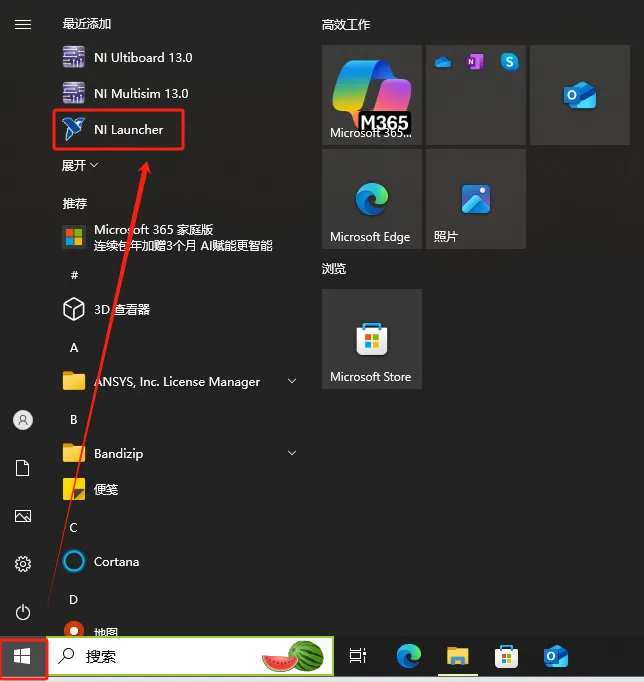This screenshot has height=682, width=644.
Task: Open NI Ultiboard 13.0 from recently added
Action: pyautogui.click(x=127, y=57)
